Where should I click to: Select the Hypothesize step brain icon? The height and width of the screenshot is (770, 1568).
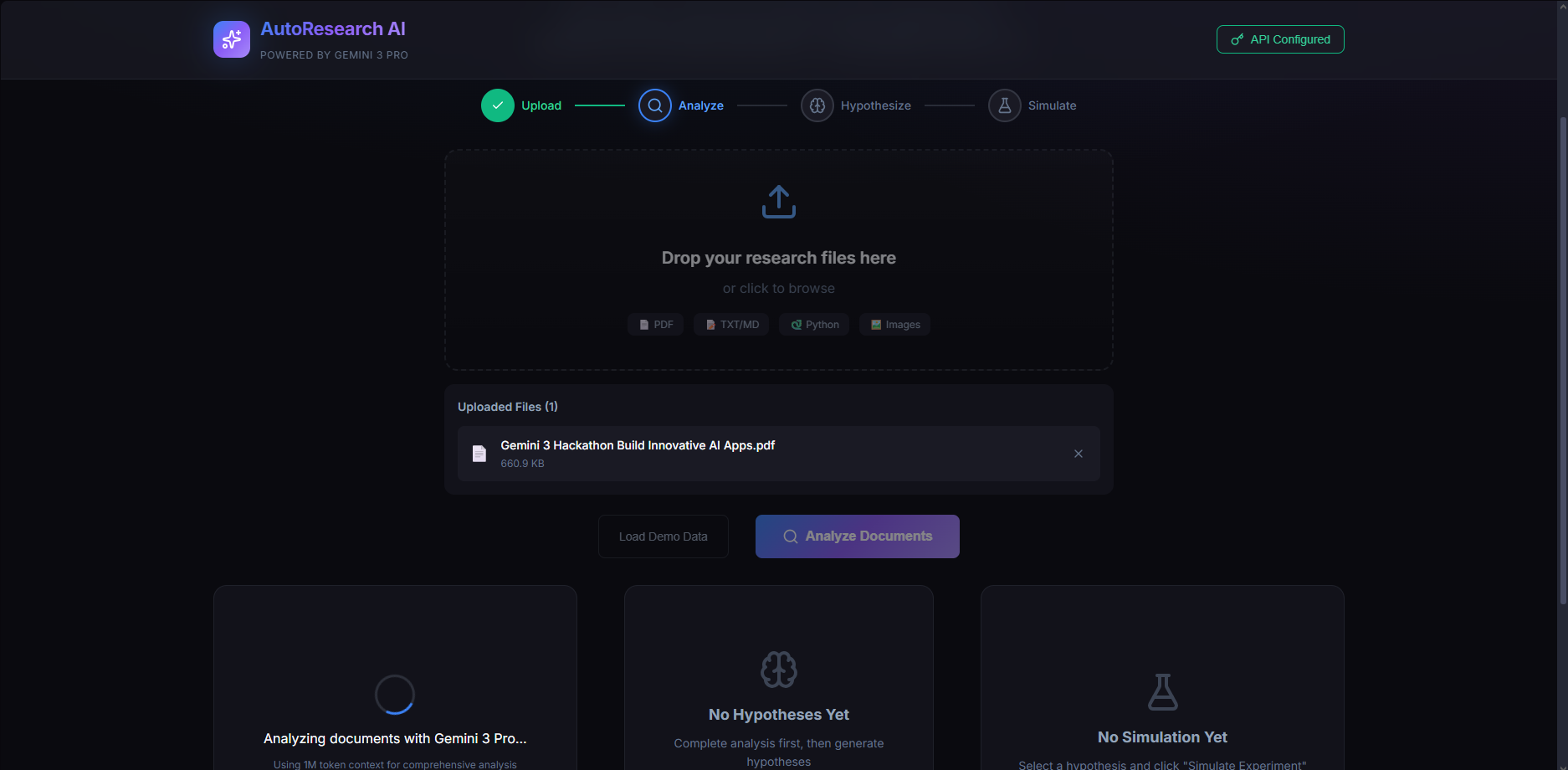point(817,105)
